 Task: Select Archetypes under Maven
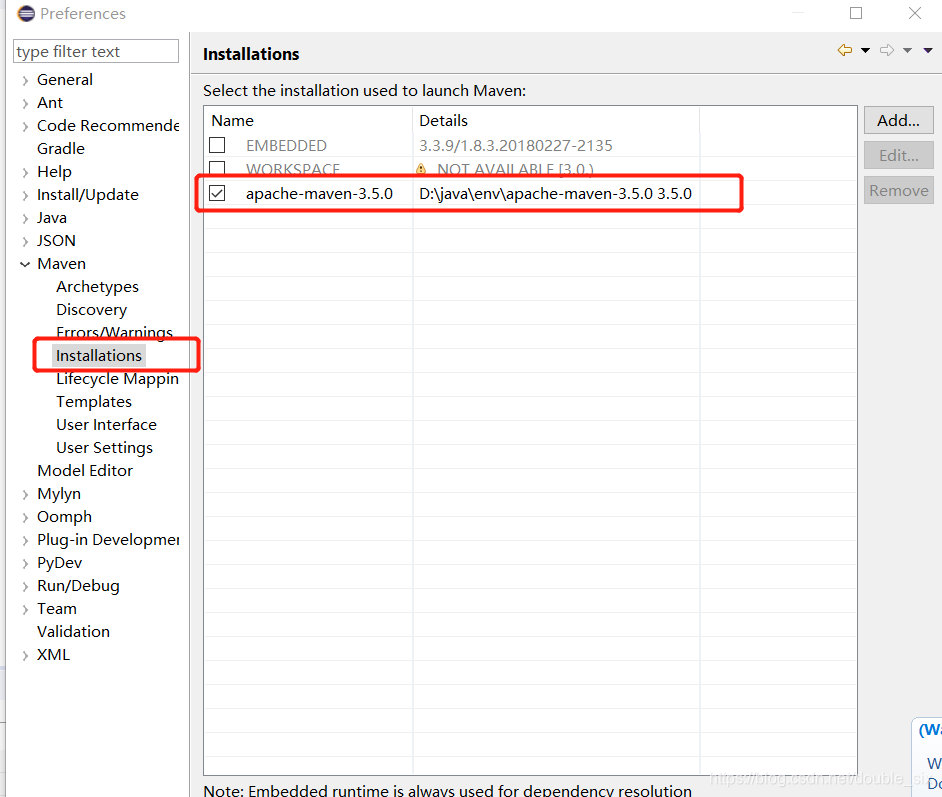click(x=97, y=286)
